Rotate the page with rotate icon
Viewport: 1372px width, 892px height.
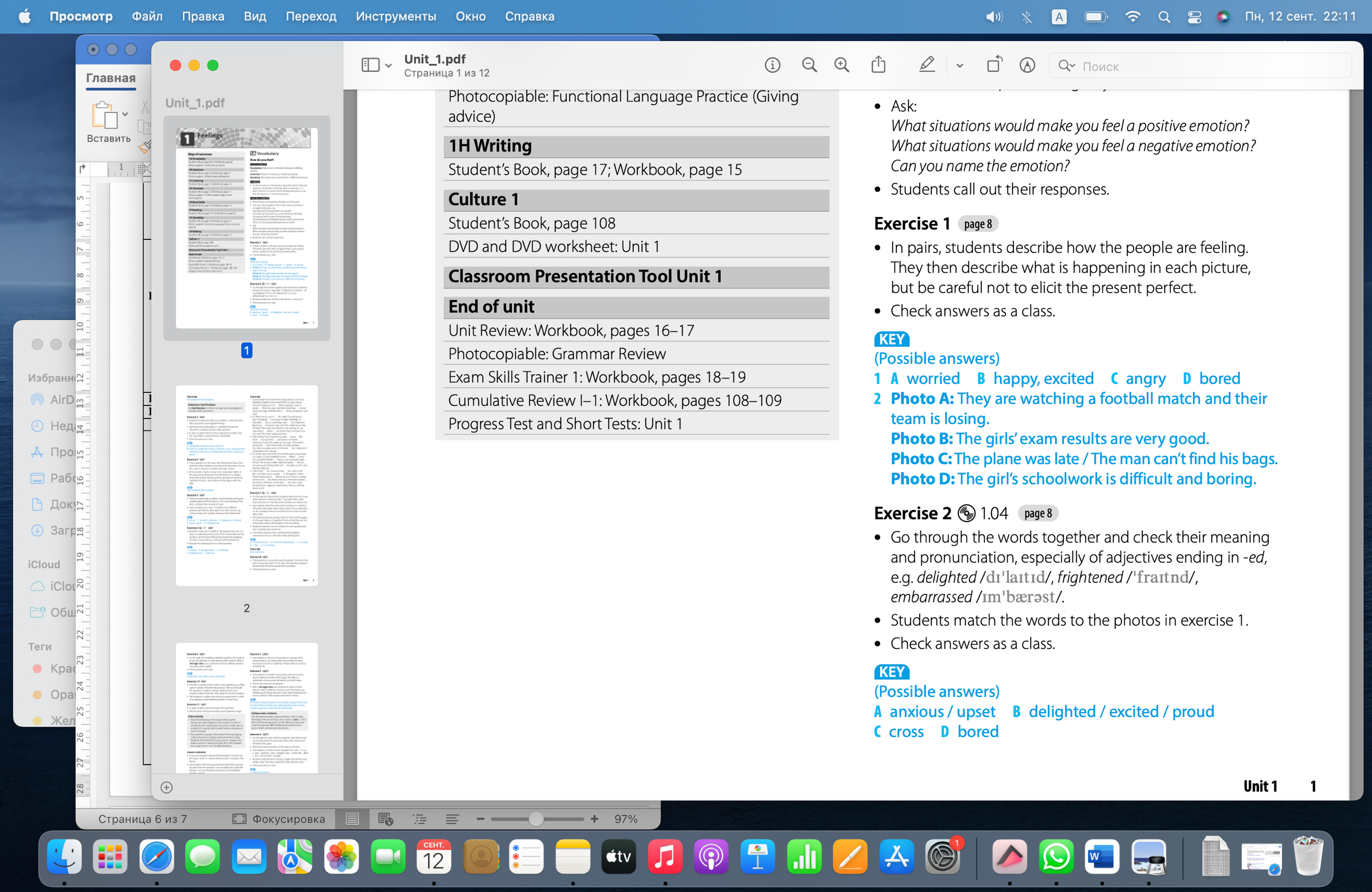[x=994, y=65]
